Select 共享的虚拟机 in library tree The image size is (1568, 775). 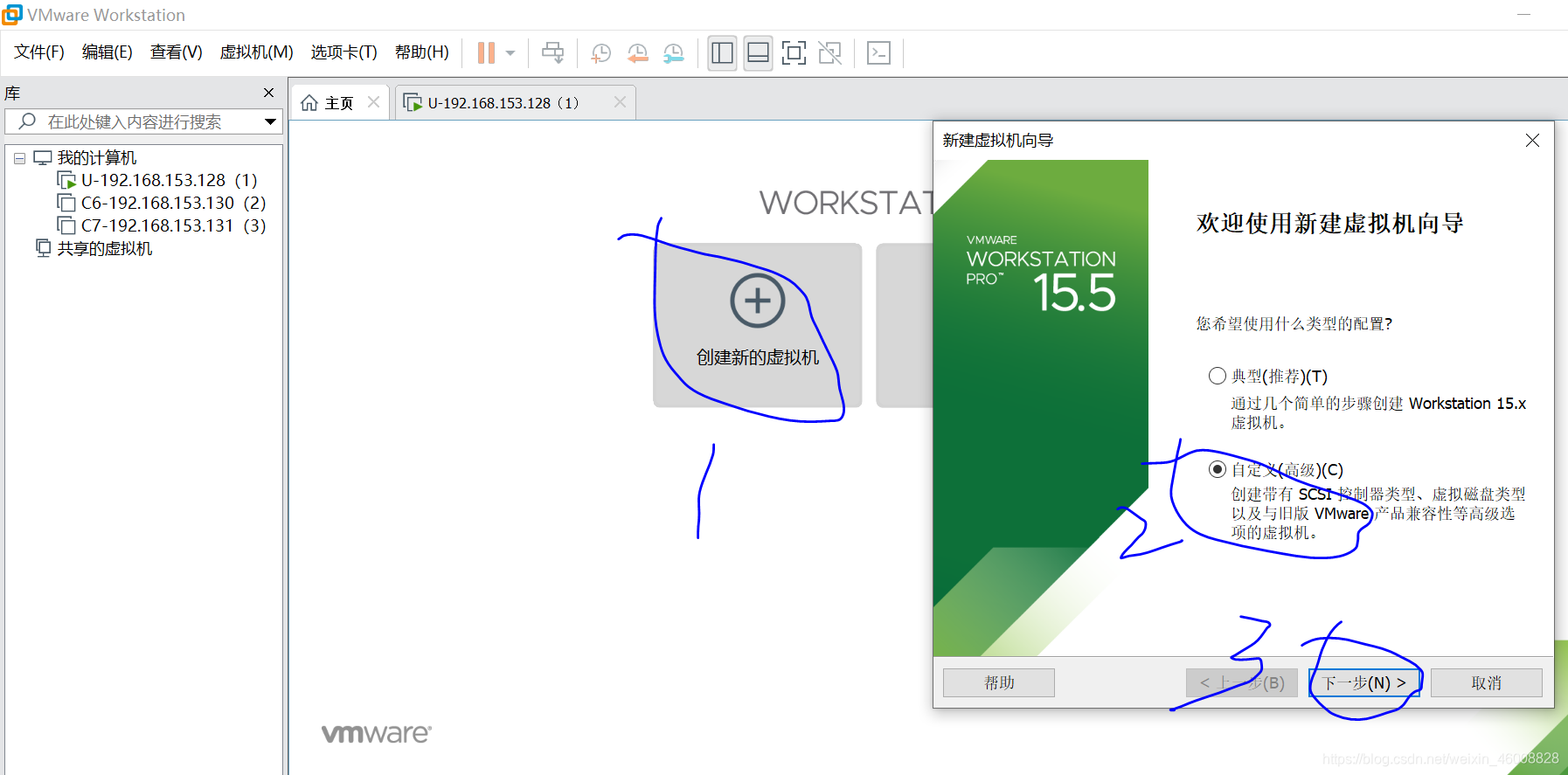(x=105, y=249)
